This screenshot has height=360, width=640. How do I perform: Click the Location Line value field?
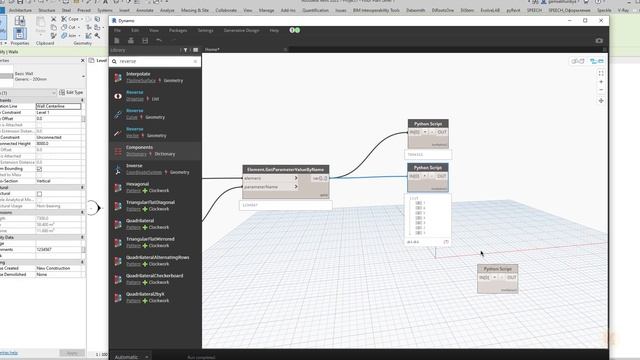(x=58, y=106)
